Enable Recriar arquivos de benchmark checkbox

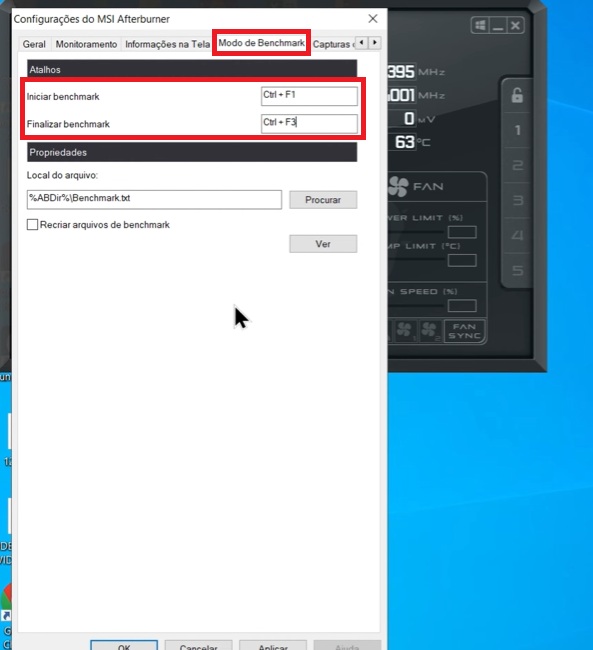32,225
